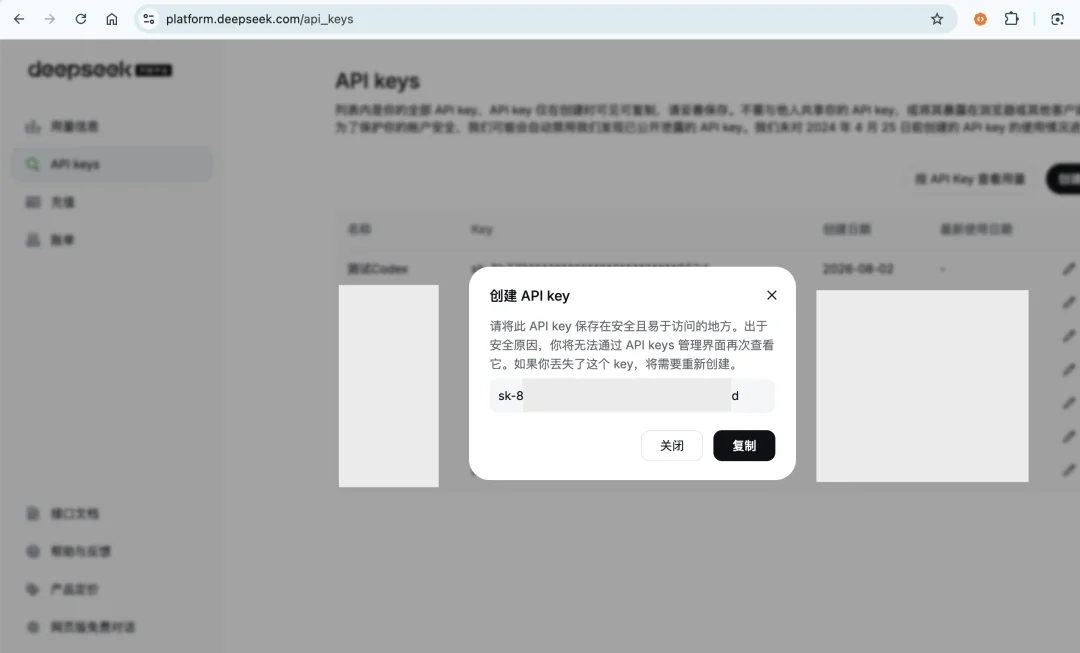Click the 测试Codex key name cell
The image size is (1080, 653).
coord(377,269)
